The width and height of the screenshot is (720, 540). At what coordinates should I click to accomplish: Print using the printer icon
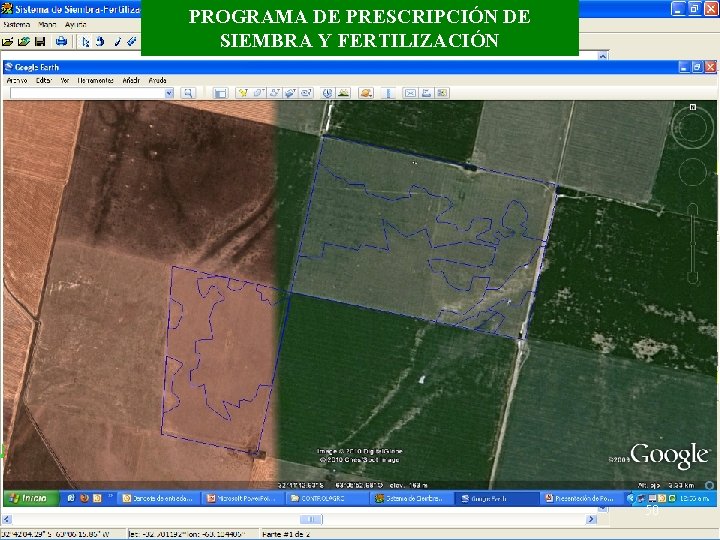click(x=61, y=42)
